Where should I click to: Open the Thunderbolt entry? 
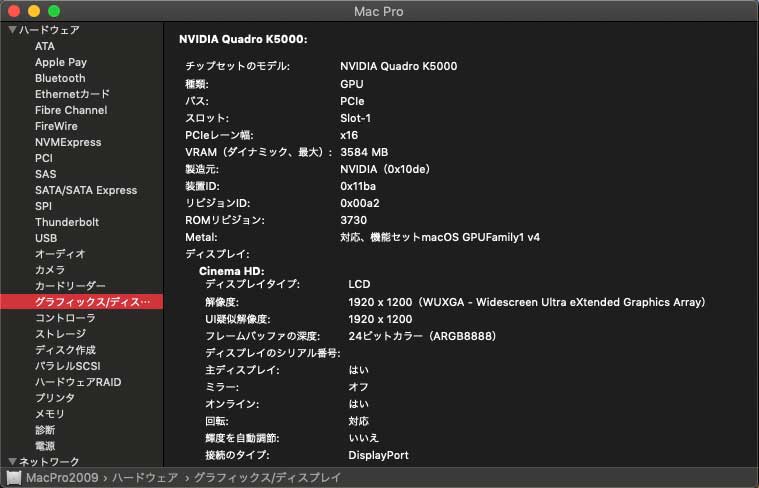(67, 222)
